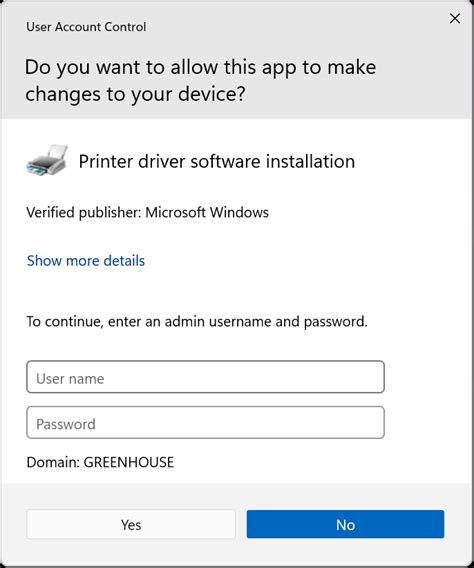Click the word 'Control' in the dialog title
The height and width of the screenshot is (568, 474).
pos(125,27)
